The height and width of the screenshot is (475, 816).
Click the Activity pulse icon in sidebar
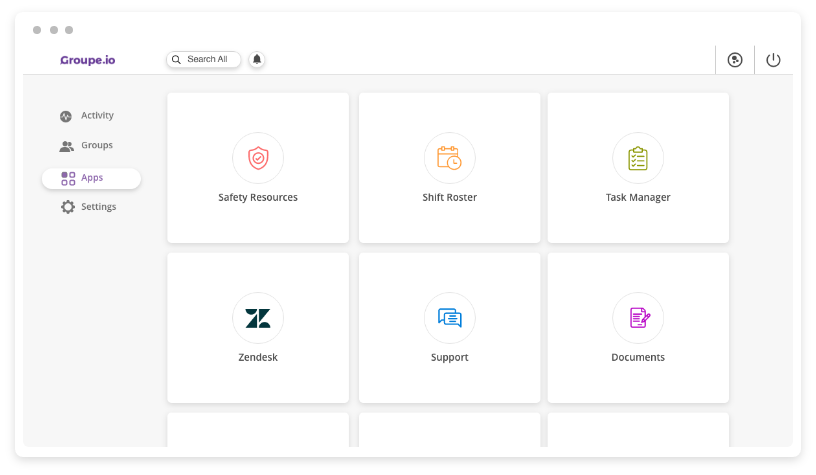tap(66, 116)
